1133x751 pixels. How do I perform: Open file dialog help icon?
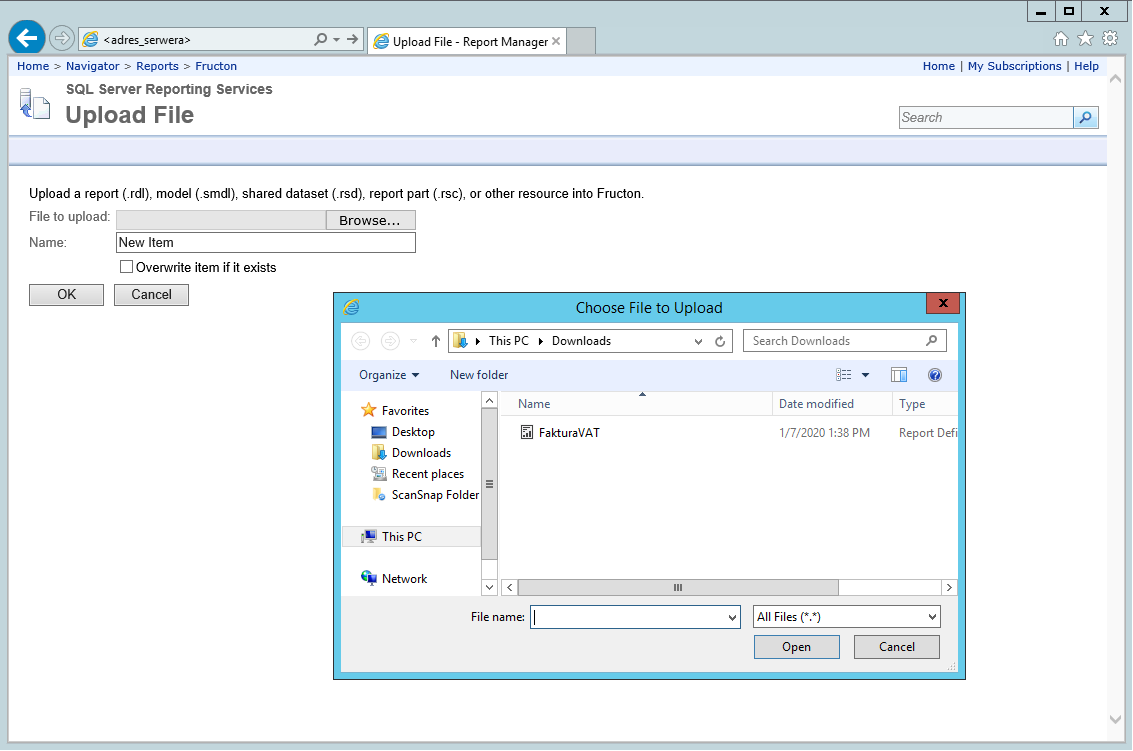click(934, 374)
